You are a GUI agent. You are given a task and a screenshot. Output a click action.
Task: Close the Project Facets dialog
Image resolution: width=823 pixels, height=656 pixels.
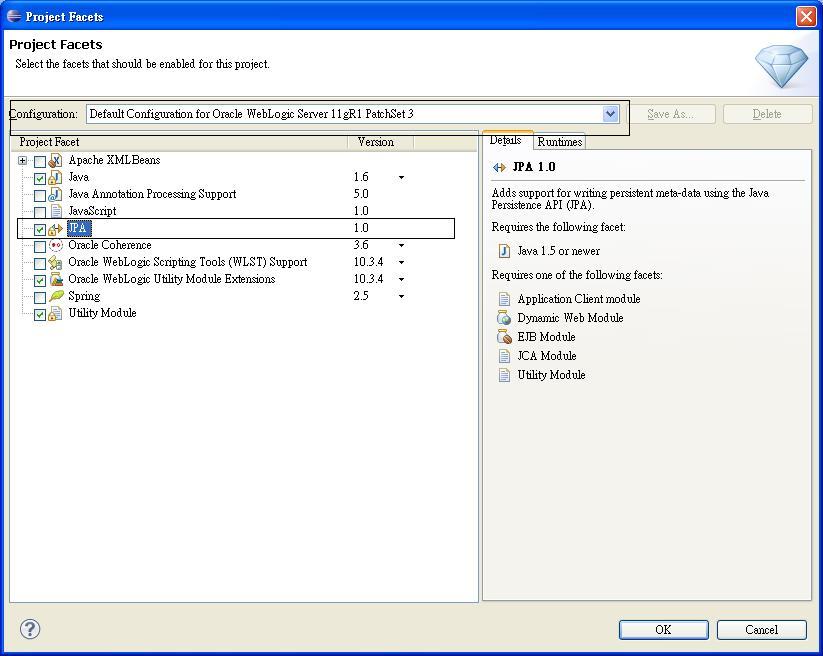pyautogui.click(x=806, y=16)
